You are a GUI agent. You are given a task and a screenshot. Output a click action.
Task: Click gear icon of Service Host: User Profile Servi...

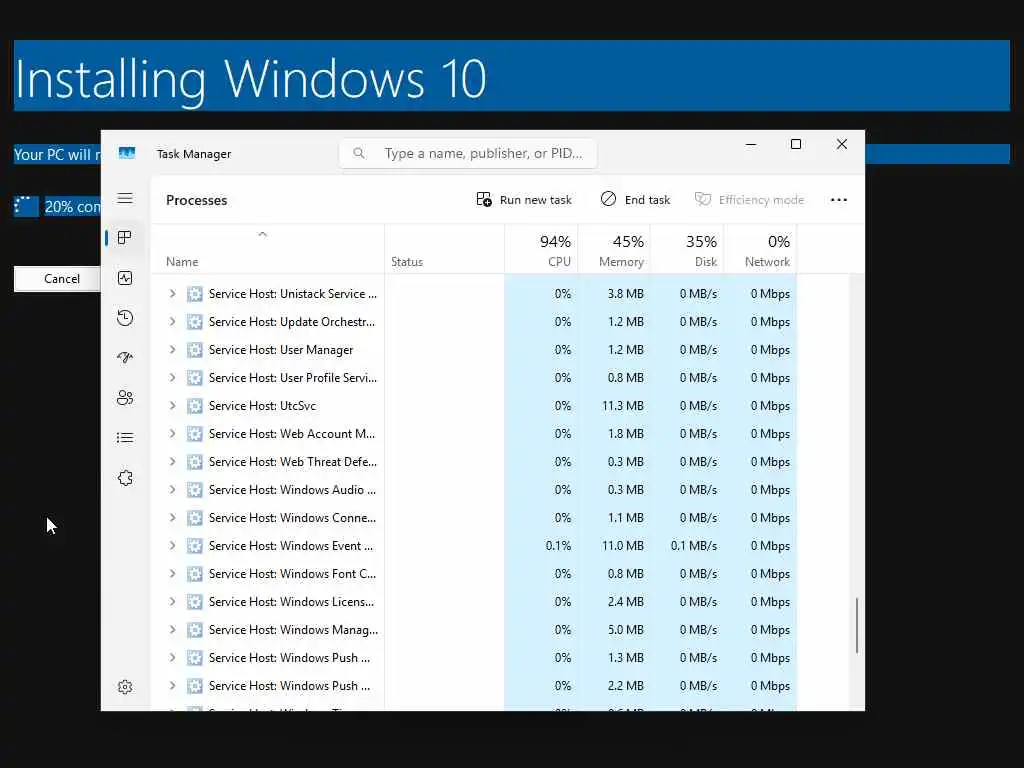tap(195, 378)
